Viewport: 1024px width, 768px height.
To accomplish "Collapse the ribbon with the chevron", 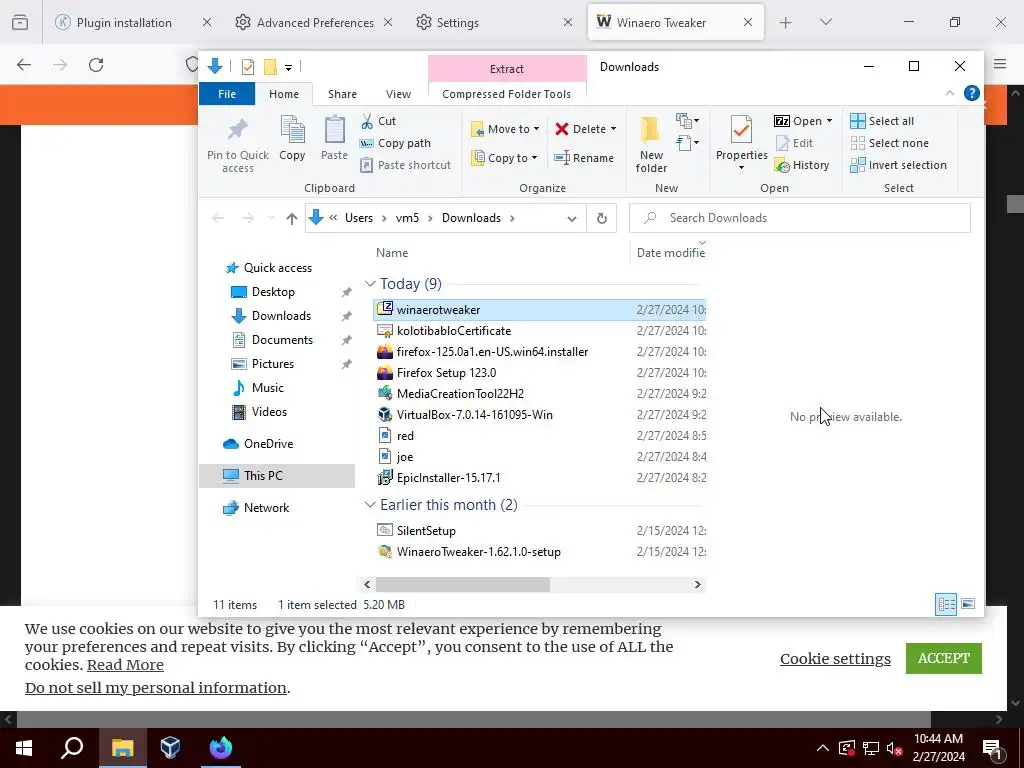I will click(950, 93).
